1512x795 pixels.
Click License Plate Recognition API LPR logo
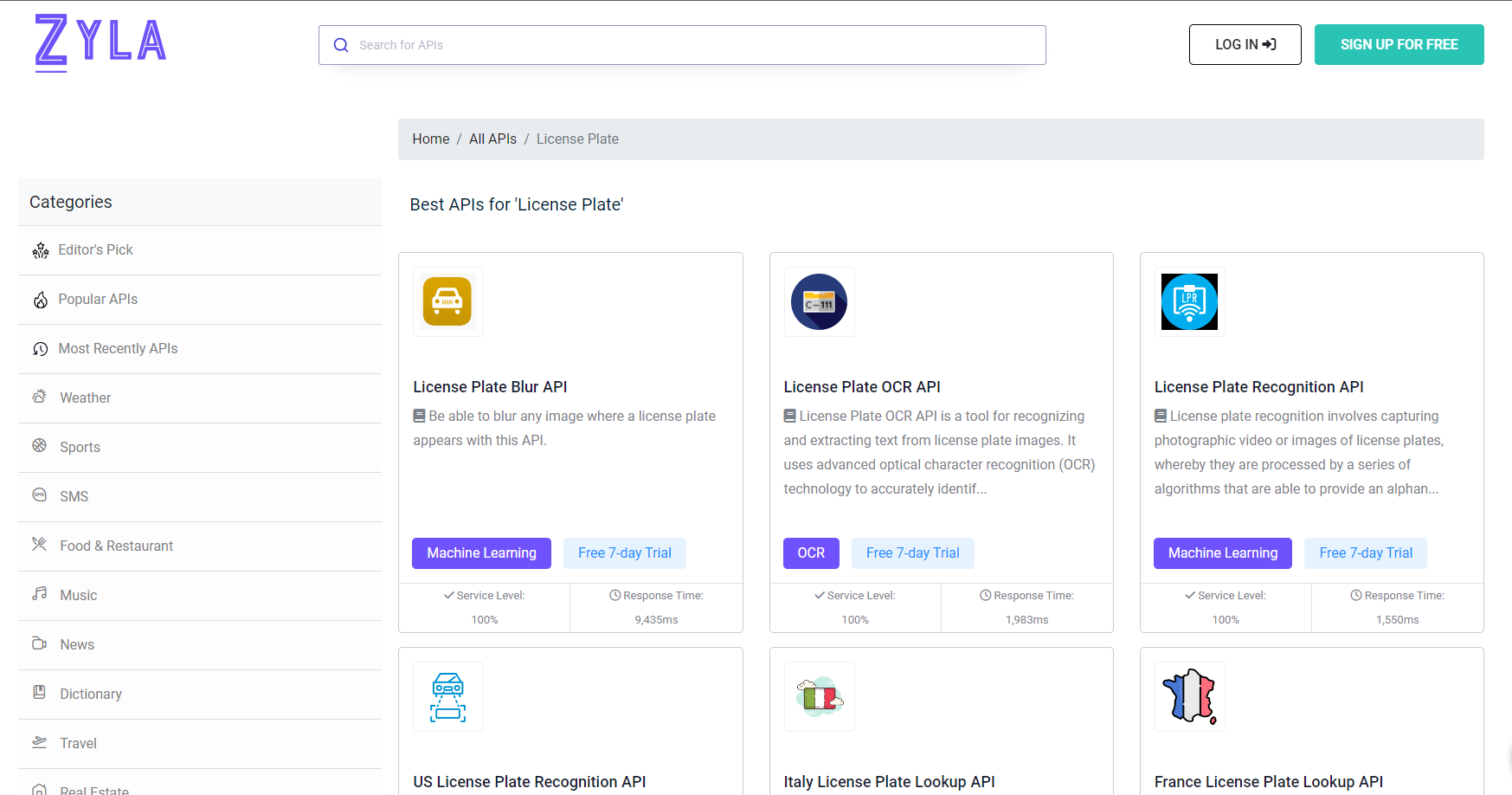point(1189,301)
